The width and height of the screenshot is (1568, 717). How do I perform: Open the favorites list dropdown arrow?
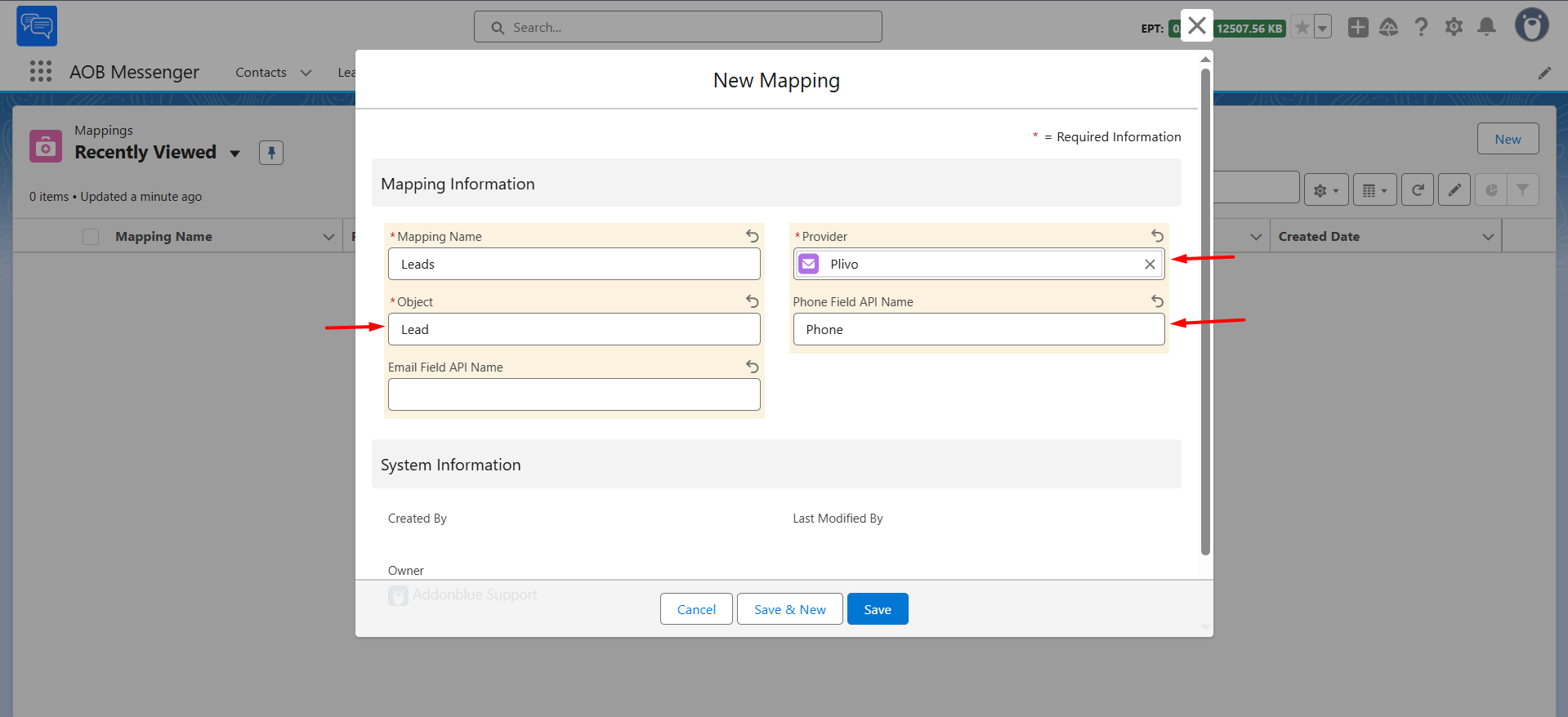point(1323,28)
